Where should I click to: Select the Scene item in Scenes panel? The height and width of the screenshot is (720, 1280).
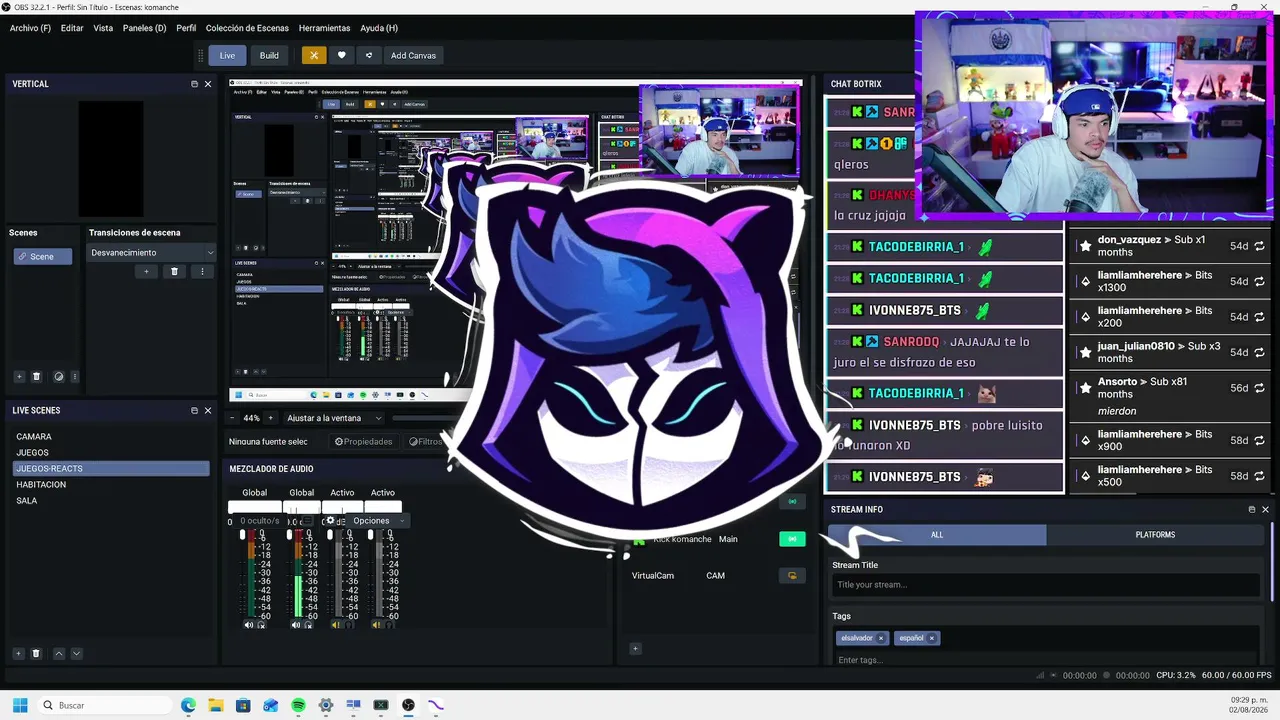pos(43,257)
